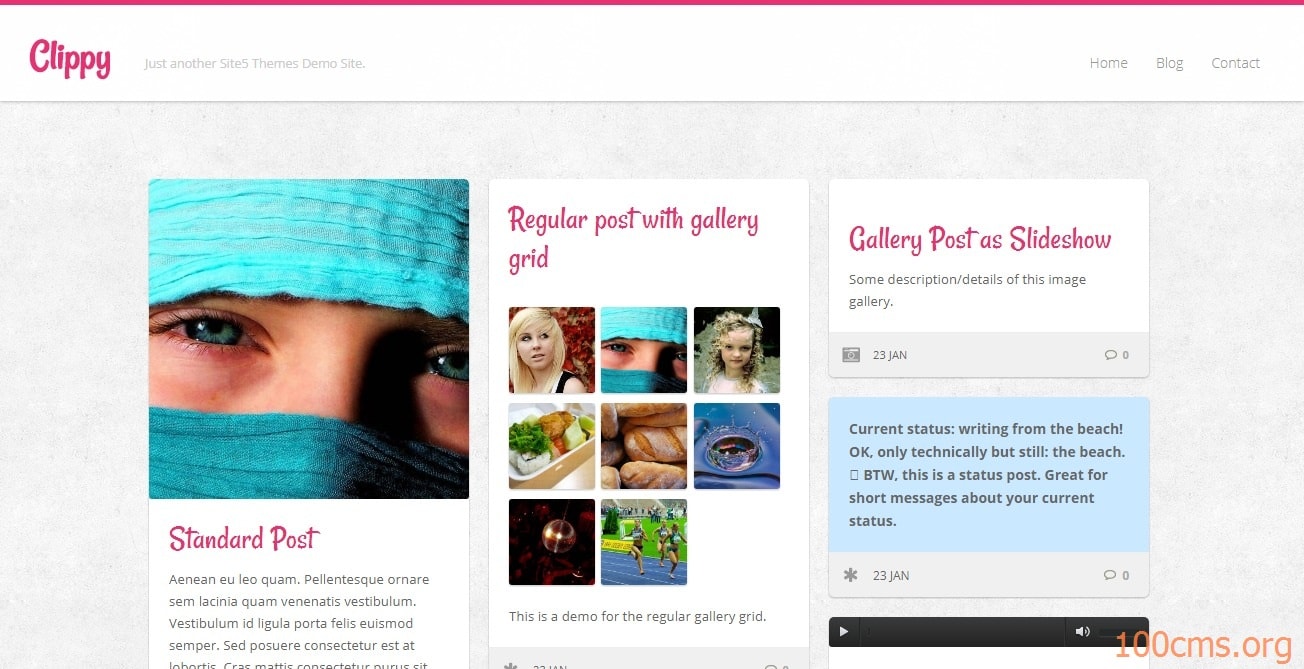The width and height of the screenshot is (1304, 669).
Task: Open the curly-haired girl thumbnail
Action: coord(737,350)
